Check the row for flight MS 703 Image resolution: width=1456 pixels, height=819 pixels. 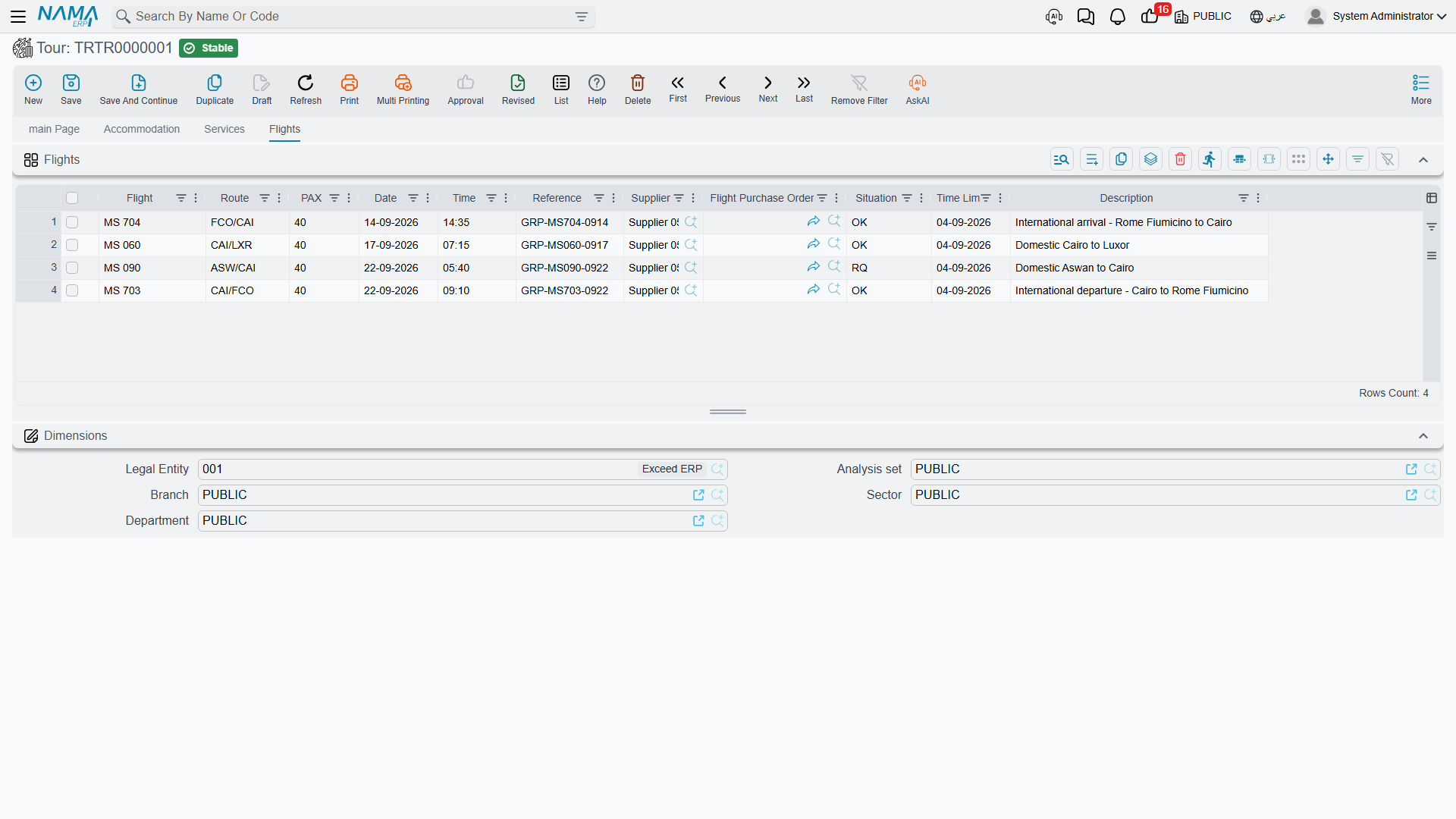pos(72,290)
